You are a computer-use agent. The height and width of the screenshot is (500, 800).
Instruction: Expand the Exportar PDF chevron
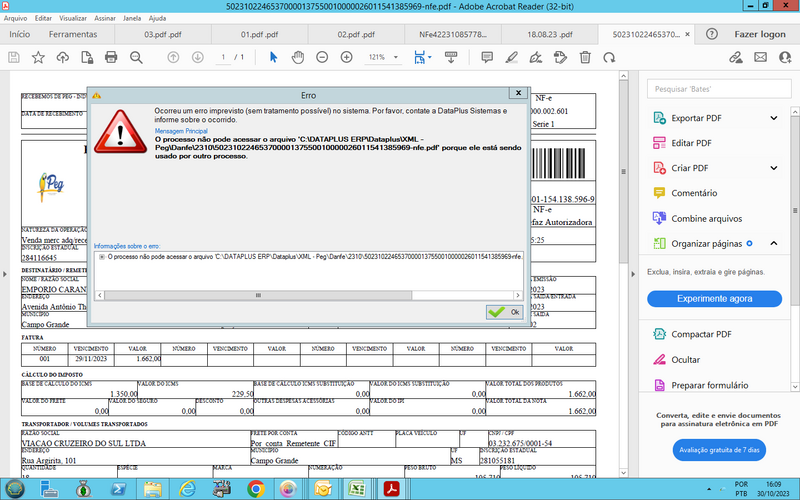click(773, 118)
